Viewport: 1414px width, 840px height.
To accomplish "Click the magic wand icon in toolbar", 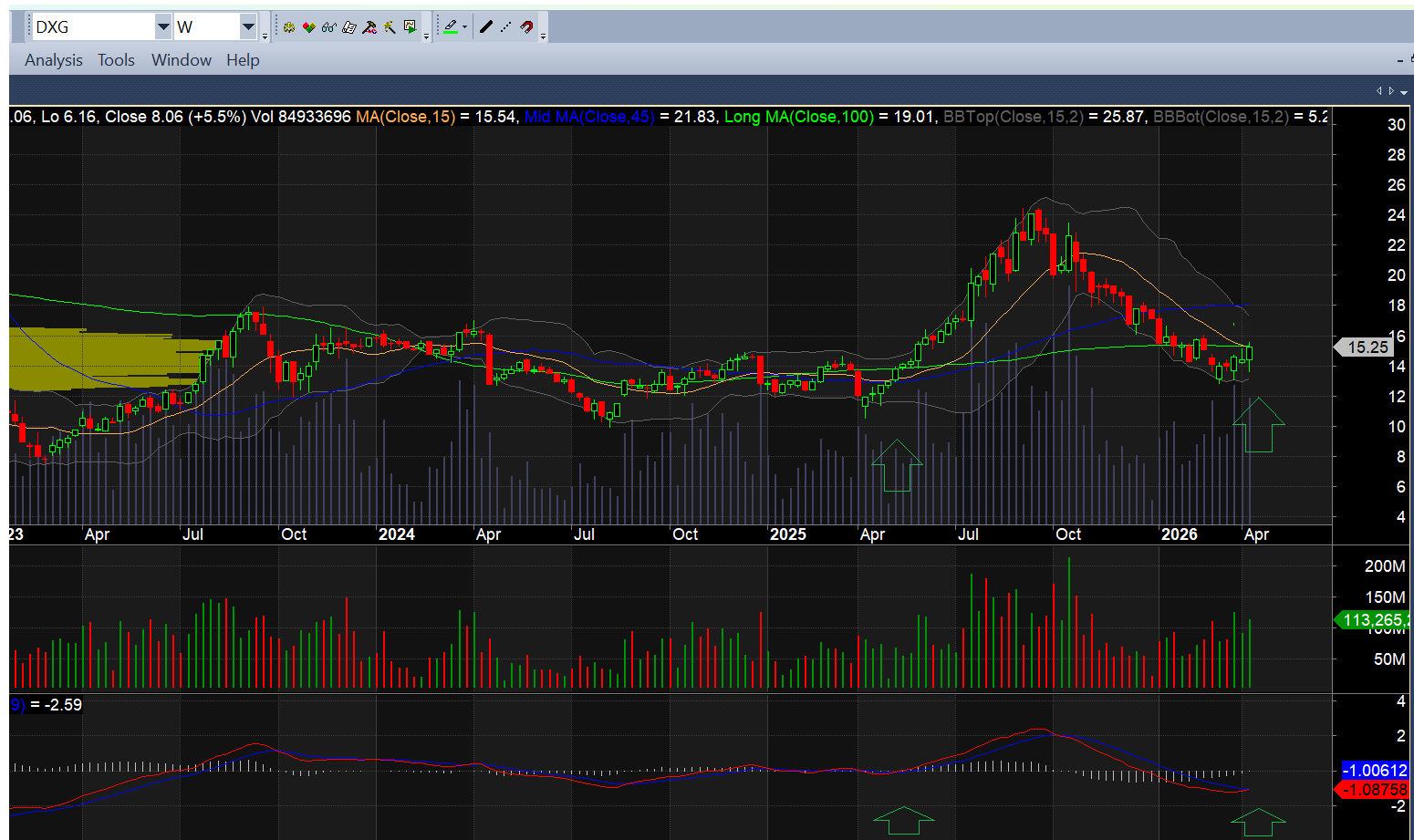I will point(390,27).
